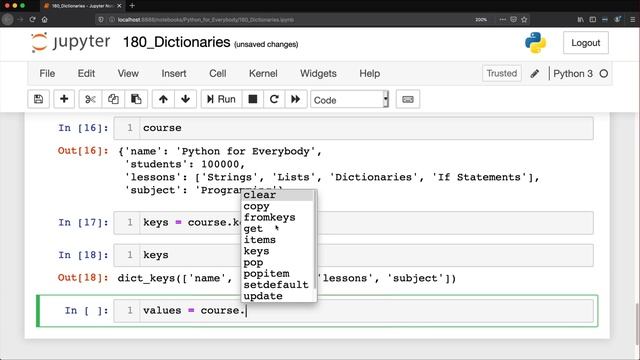640x360 pixels.
Task: Open the Insert menu
Action: coord(174,73)
